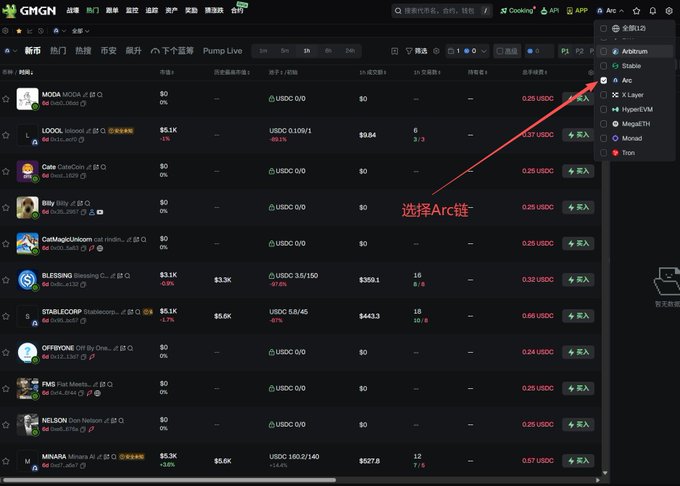Open the website globe icon for CatMagicUnicorn
680x486 pixels.
pos(100,248)
